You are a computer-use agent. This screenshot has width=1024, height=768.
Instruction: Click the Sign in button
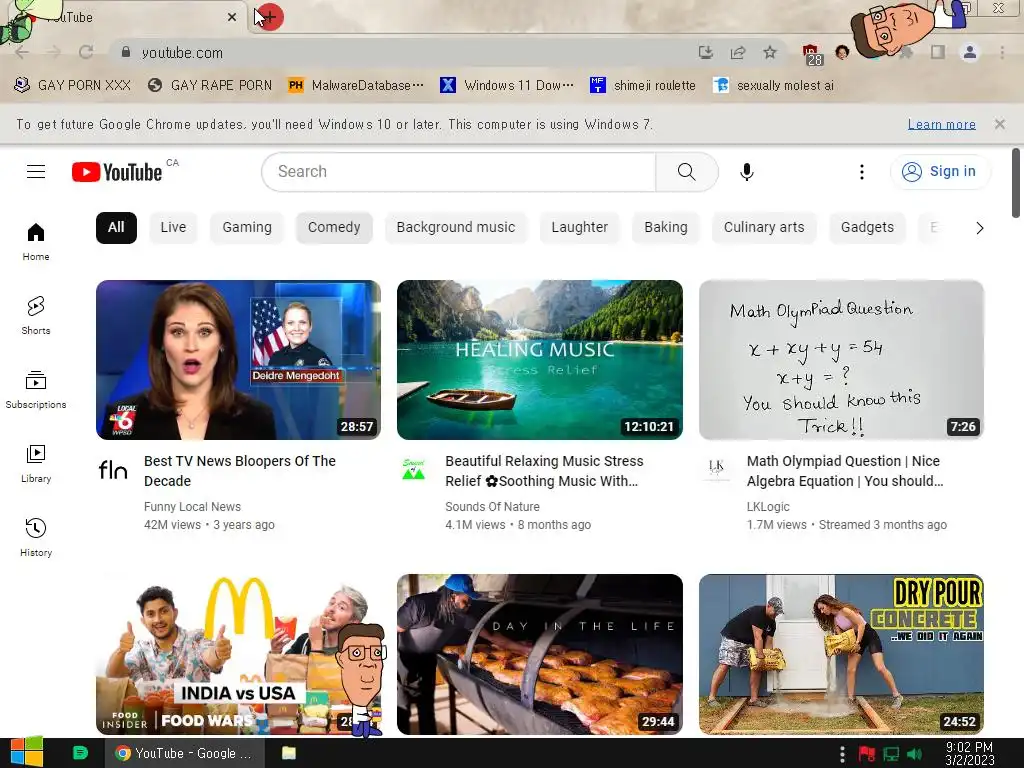click(x=940, y=172)
